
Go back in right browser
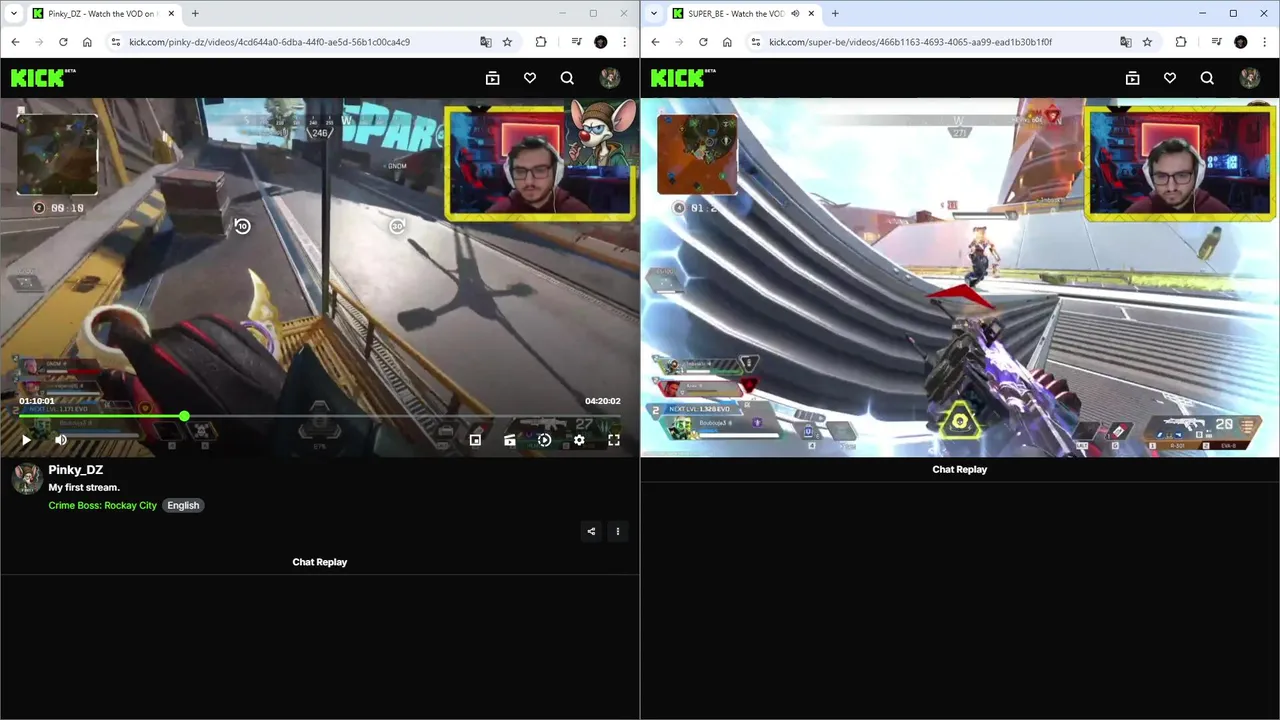pos(655,42)
